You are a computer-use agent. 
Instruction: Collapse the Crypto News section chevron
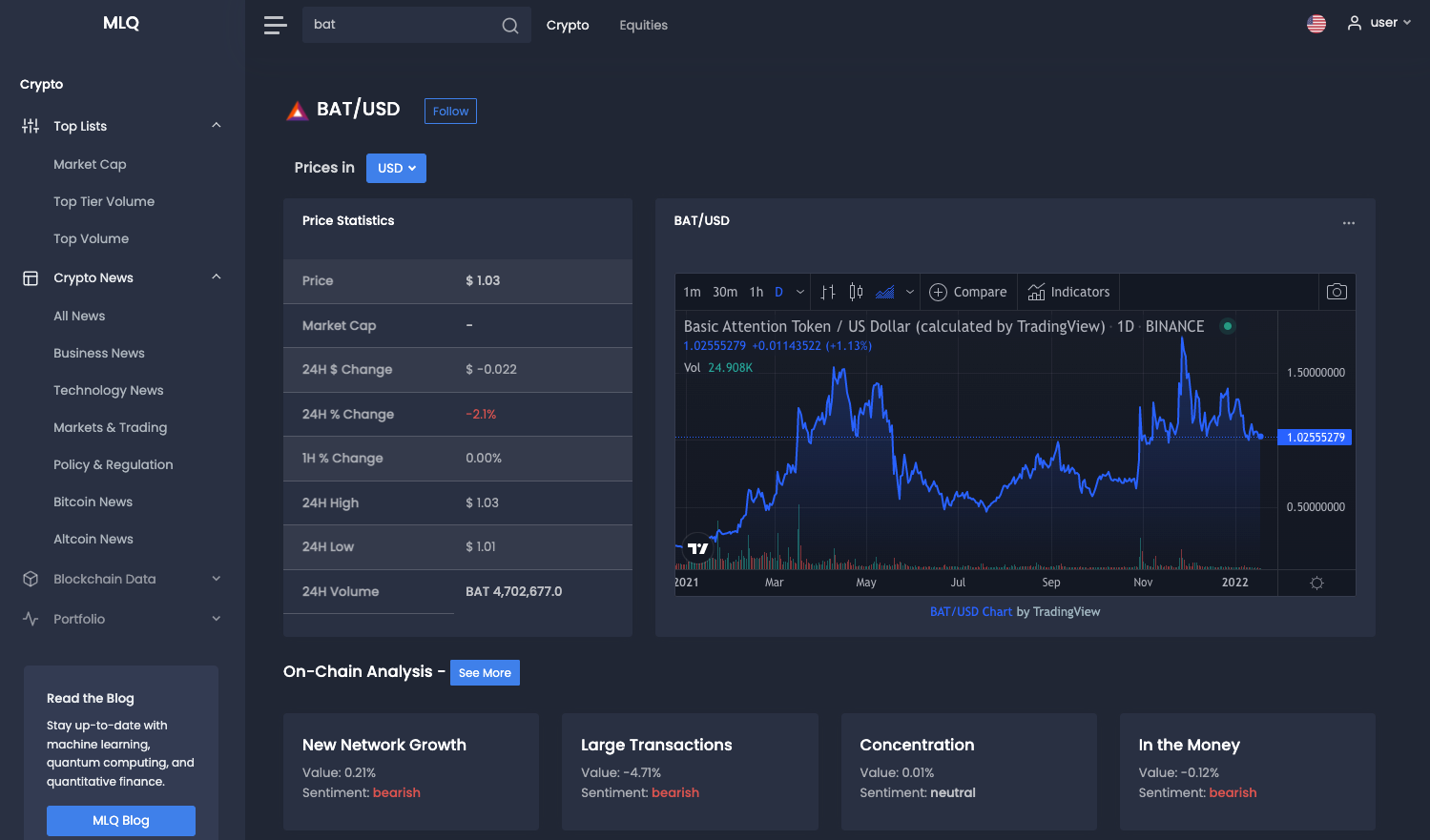pyautogui.click(x=217, y=277)
